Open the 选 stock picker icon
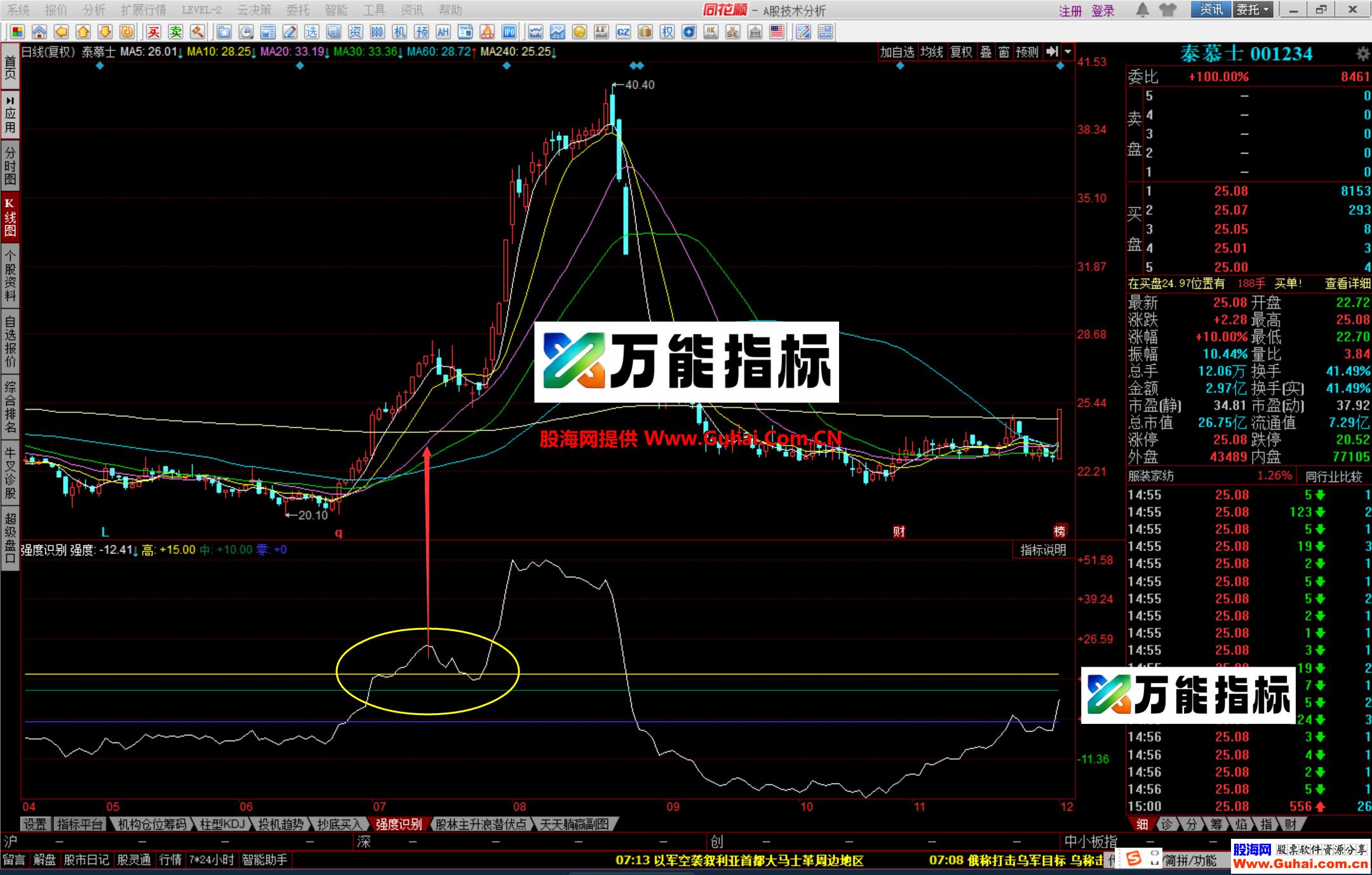This screenshot has width=1372, height=875. [x=312, y=32]
